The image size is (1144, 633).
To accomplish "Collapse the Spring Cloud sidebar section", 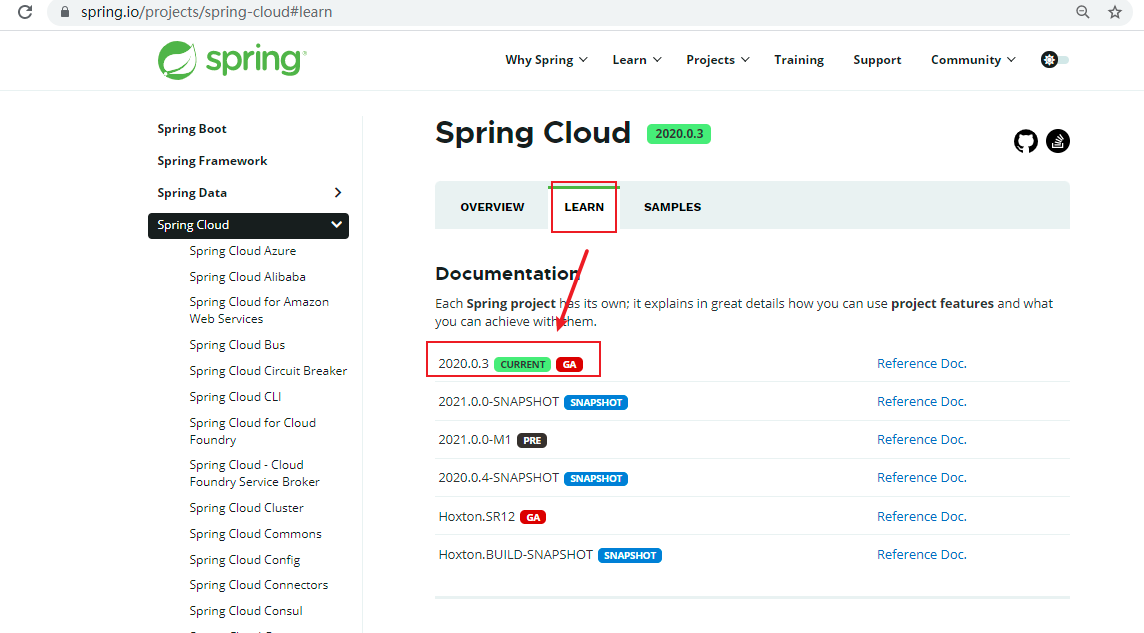I will (x=336, y=225).
